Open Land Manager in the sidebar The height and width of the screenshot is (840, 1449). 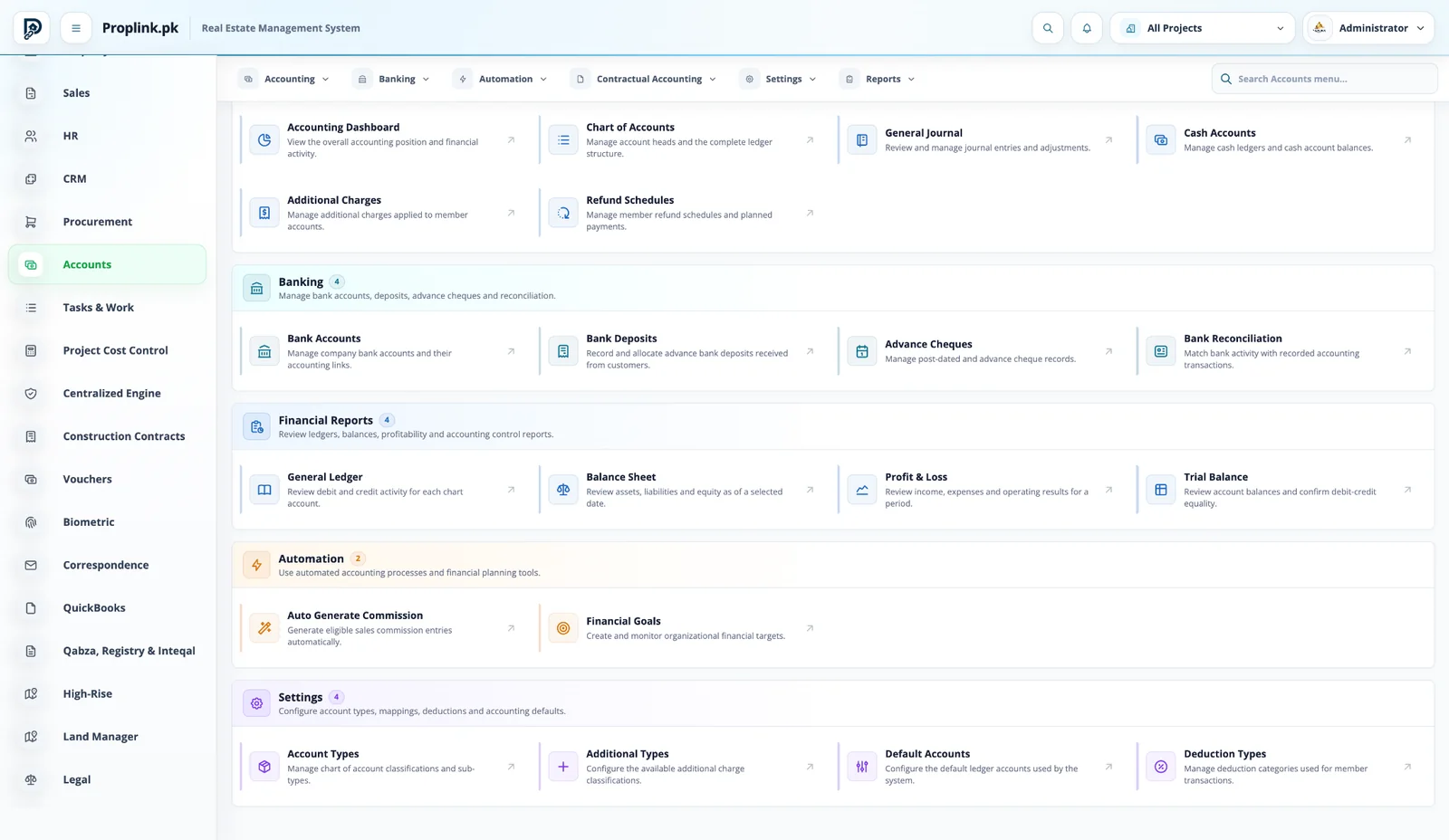[107, 737]
